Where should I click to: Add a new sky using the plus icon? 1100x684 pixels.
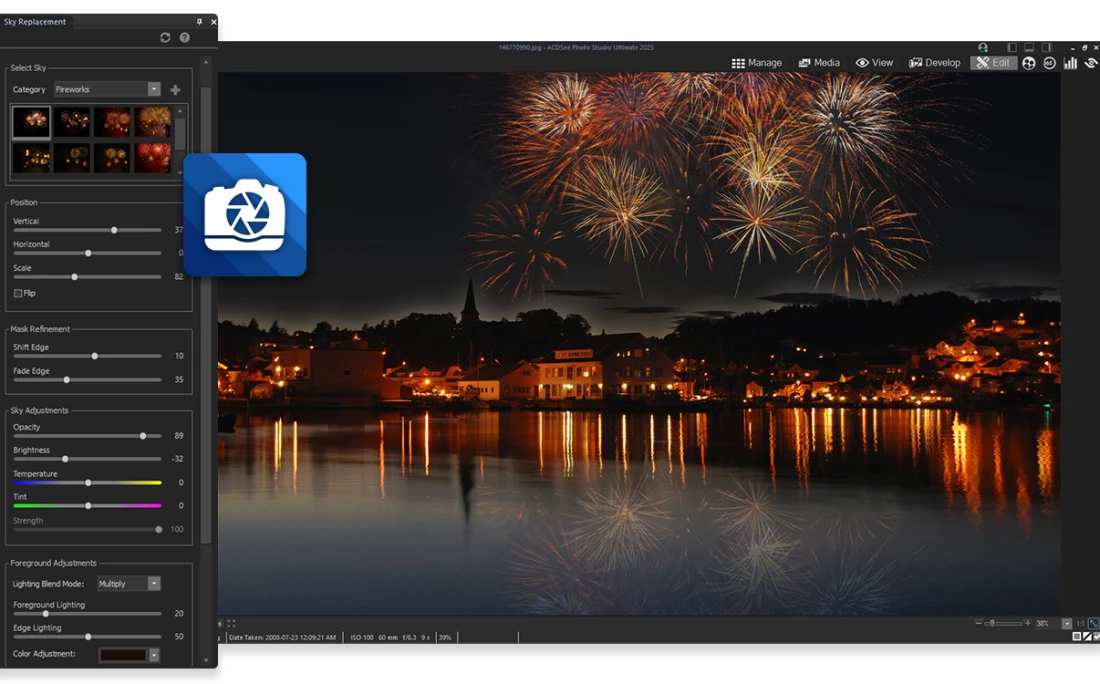click(x=176, y=90)
